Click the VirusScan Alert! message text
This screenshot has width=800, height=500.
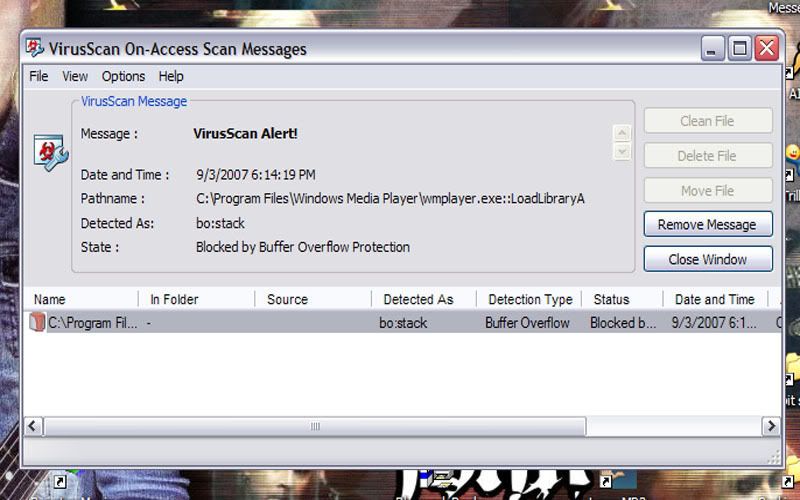[245, 134]
